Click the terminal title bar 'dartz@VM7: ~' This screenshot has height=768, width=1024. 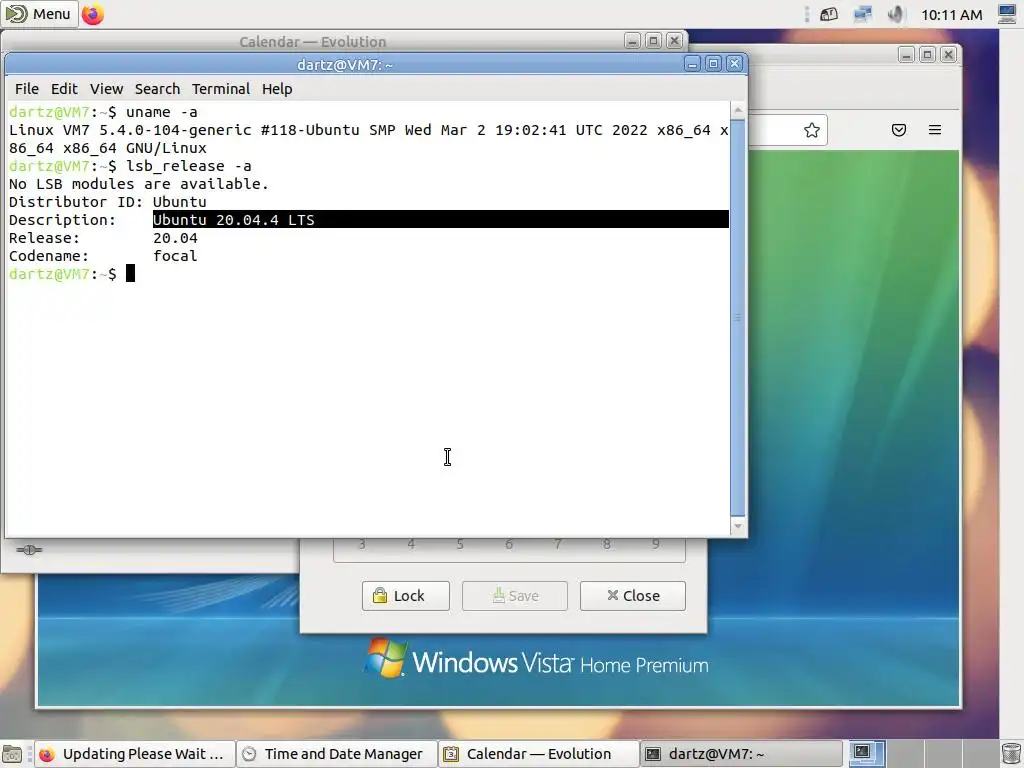coord(345,65)
